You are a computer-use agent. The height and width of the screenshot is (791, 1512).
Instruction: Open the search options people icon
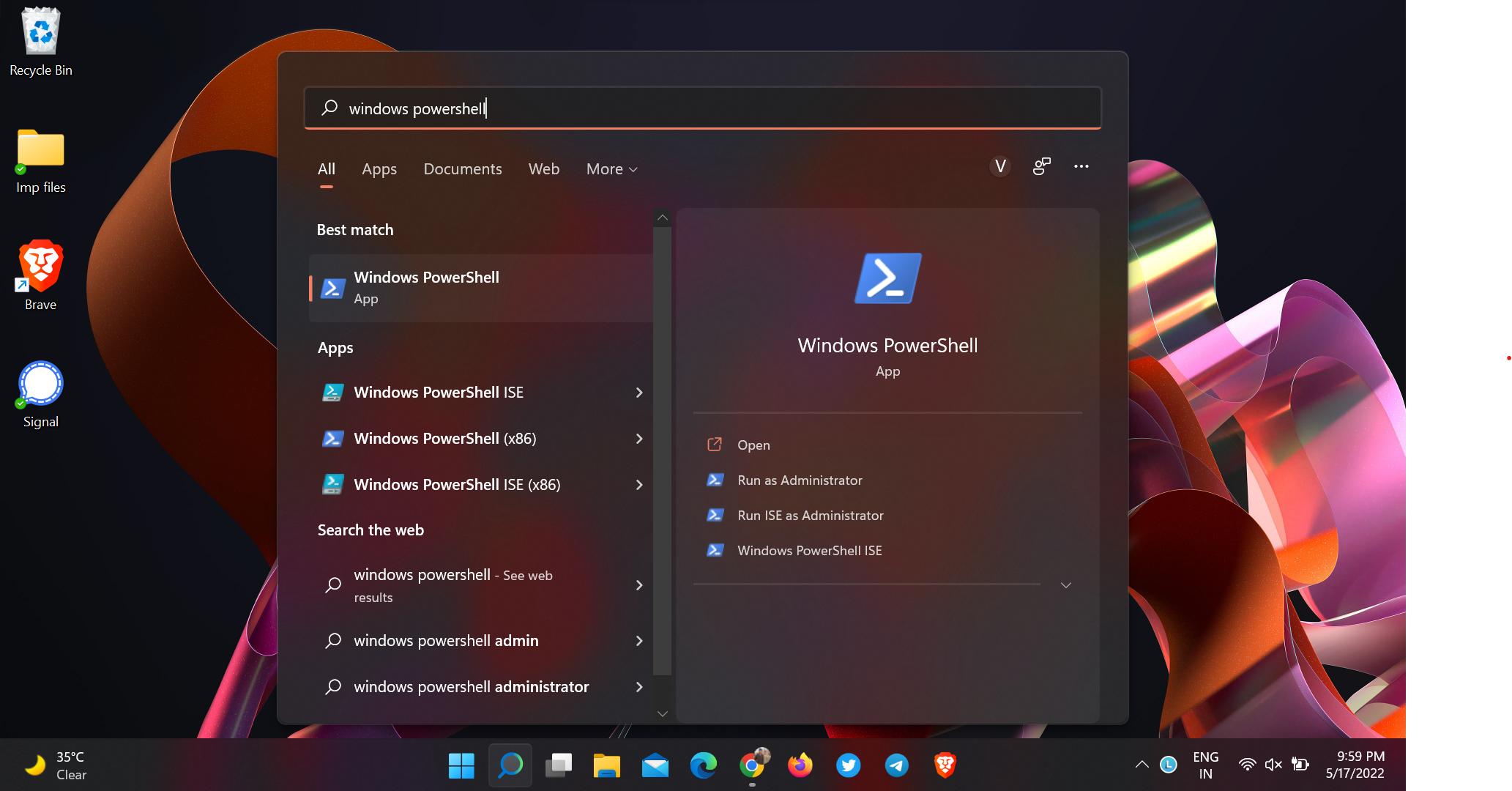click(1041, 167)
